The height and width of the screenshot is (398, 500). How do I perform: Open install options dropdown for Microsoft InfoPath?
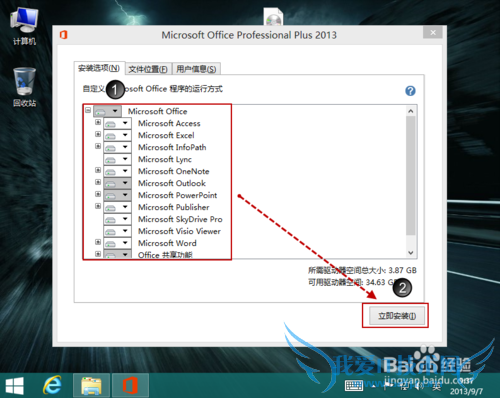pyautogui.click(x=117, y=147)
